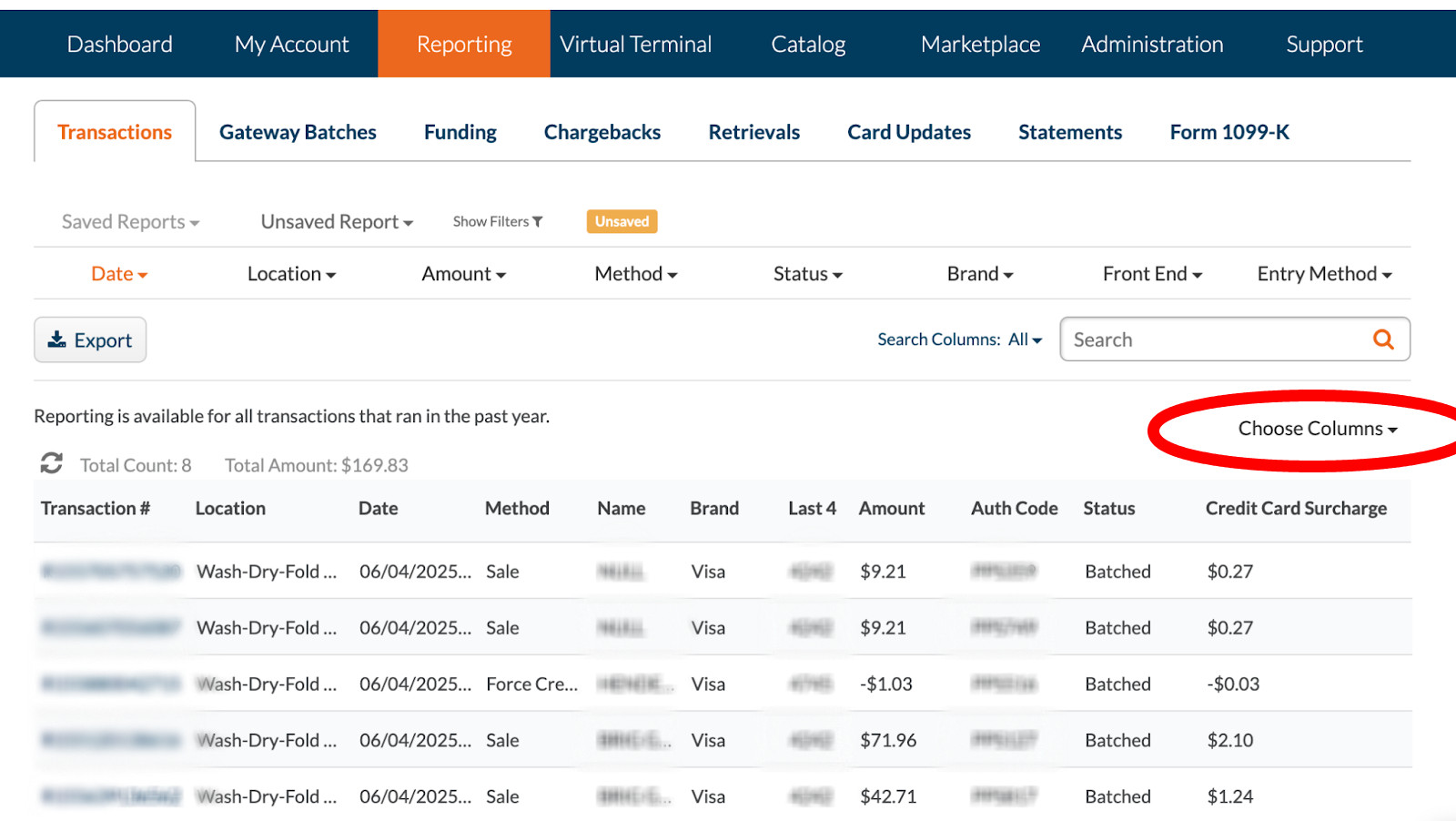Go to Marketplace in the top navigation
The width and height of the screenshot is (1456, 821).
point(980,44)
